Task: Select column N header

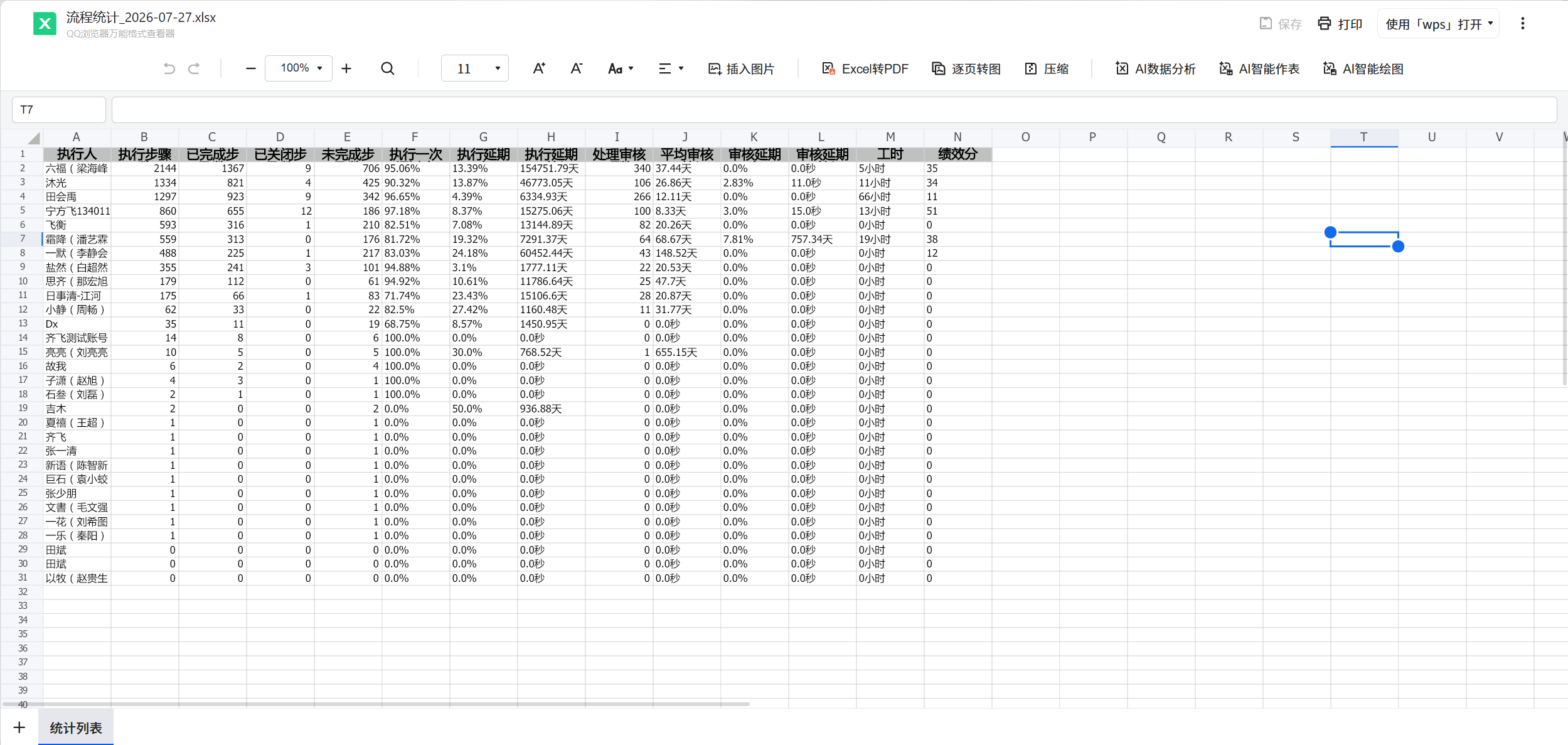Action: coord(957,137)
